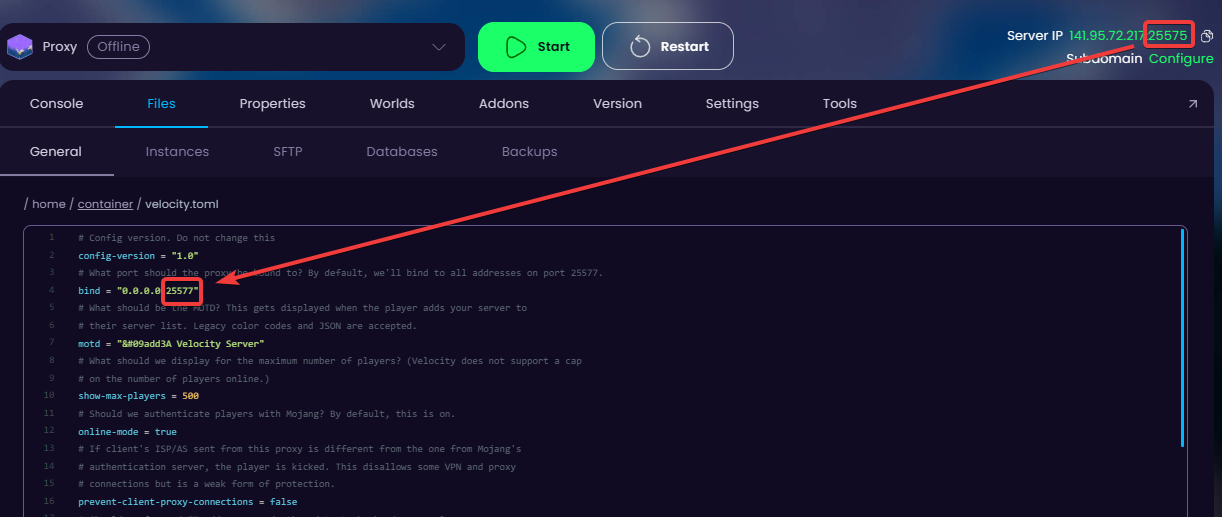Select the Instances sub-tab
Image resolution: width=1222 pixels, height=517 pixels.
coord(177,152)
